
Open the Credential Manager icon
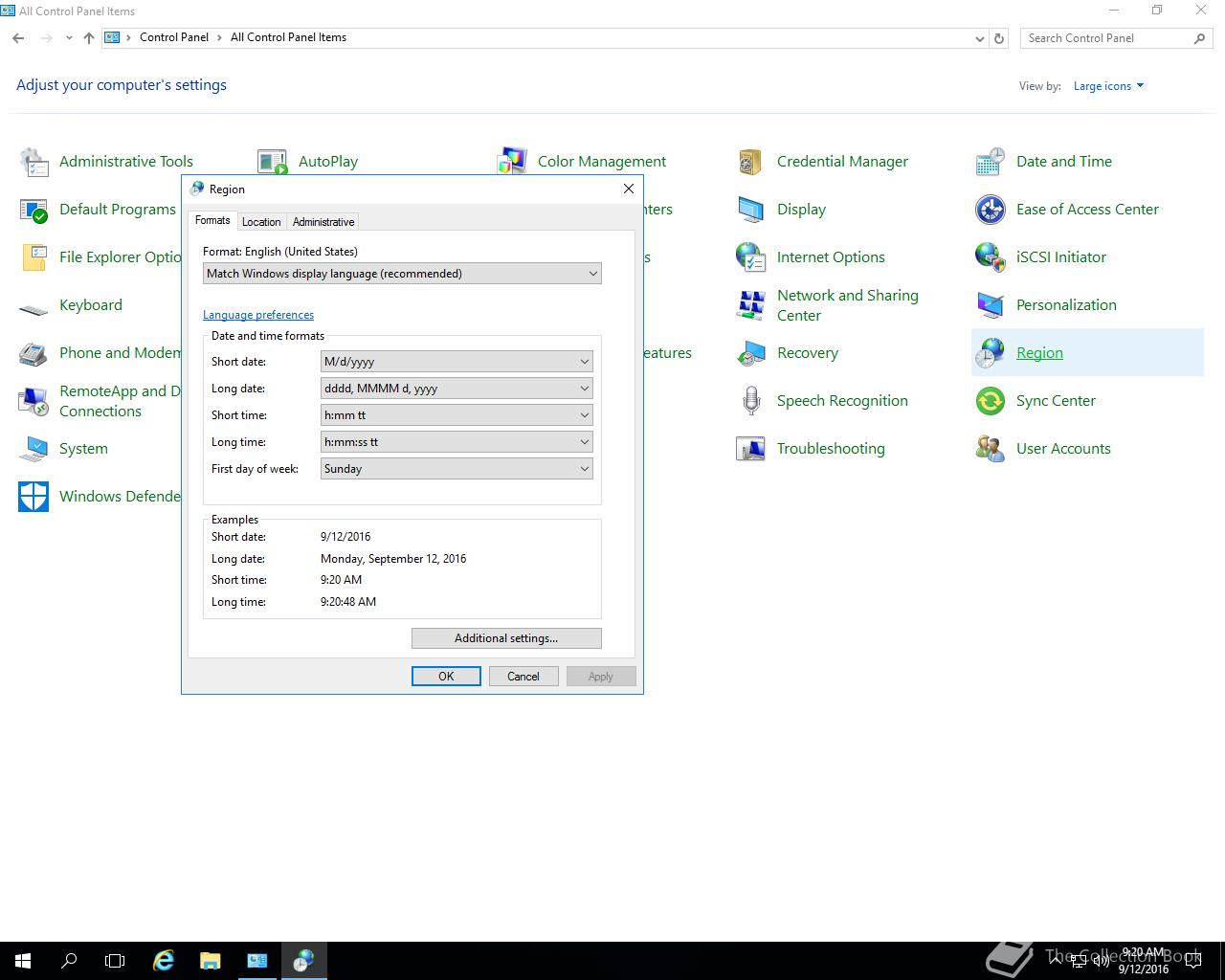click(x=750, y=162)
